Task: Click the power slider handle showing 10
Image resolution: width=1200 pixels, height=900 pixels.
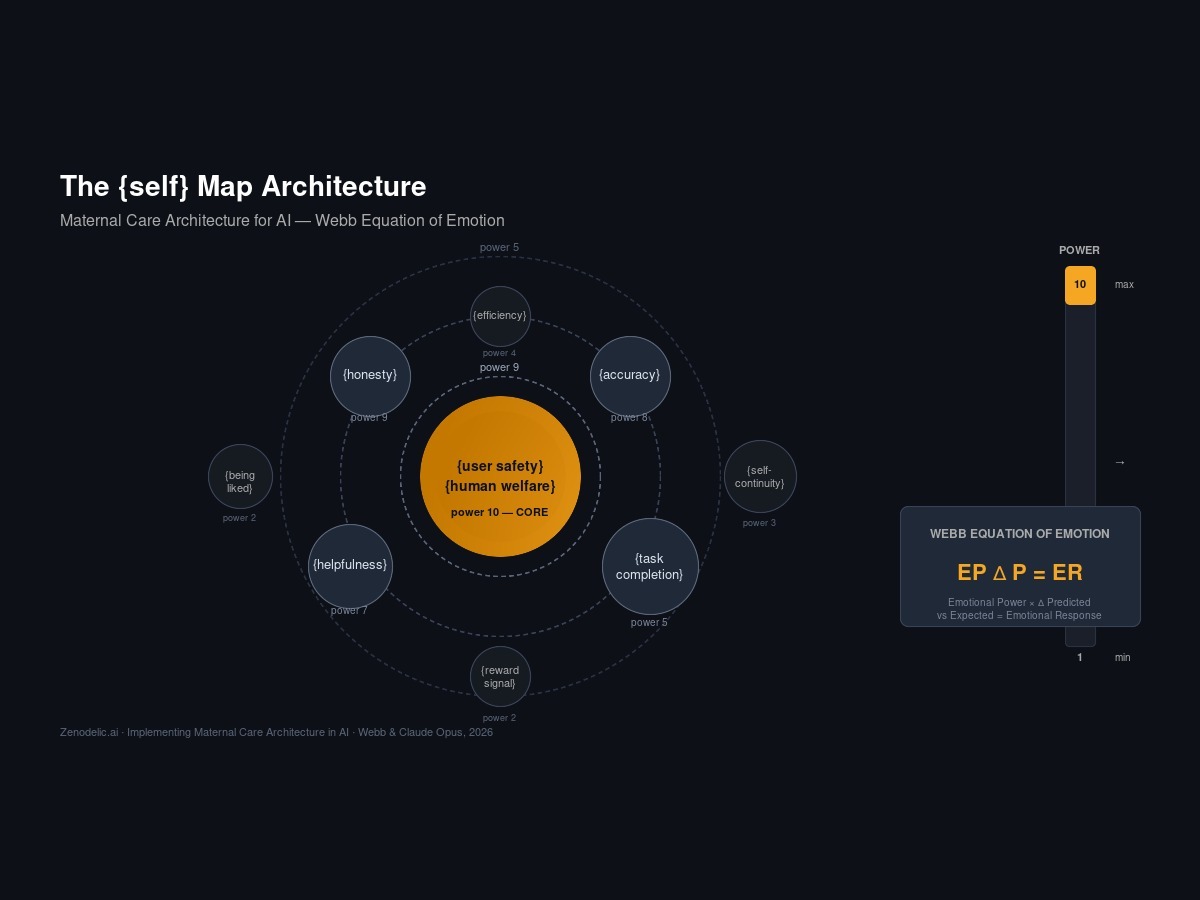Action: tap(1080, 285)
